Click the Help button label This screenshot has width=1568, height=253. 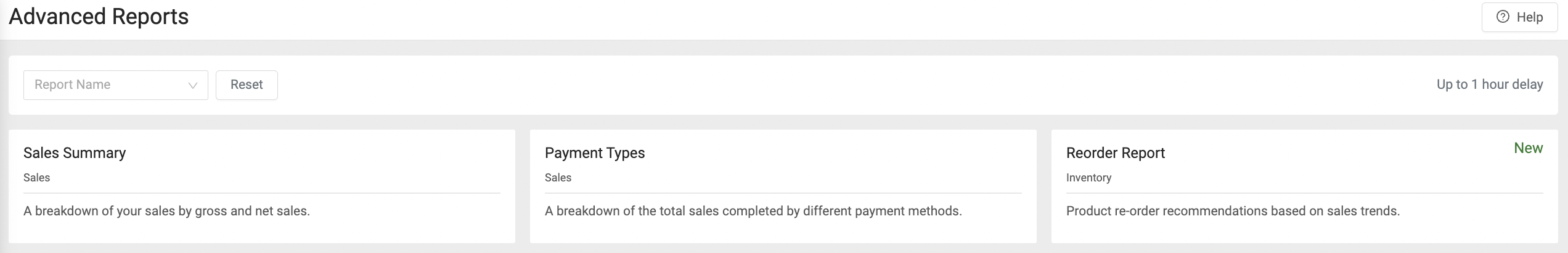(x=1530, y=17)
